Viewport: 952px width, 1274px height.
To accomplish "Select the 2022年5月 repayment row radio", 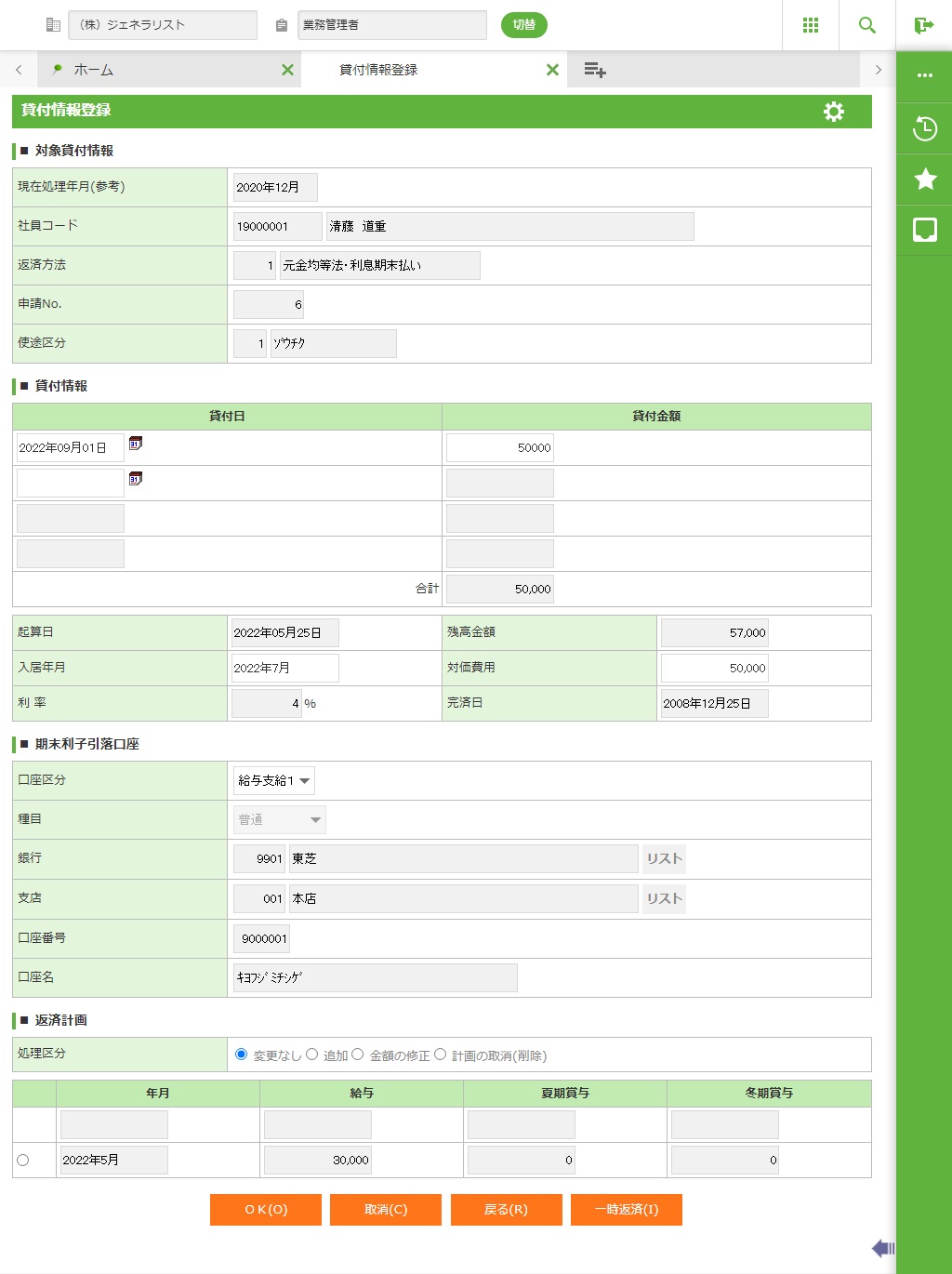I will point(23,1160).
